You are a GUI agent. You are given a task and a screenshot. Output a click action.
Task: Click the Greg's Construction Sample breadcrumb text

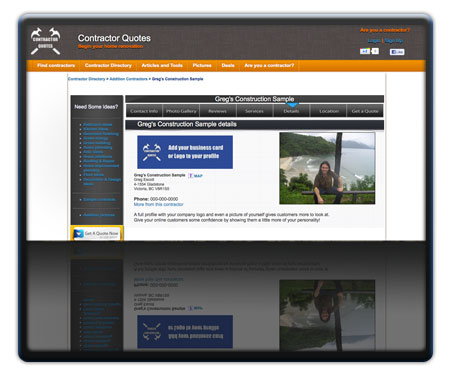click(177, 79)
